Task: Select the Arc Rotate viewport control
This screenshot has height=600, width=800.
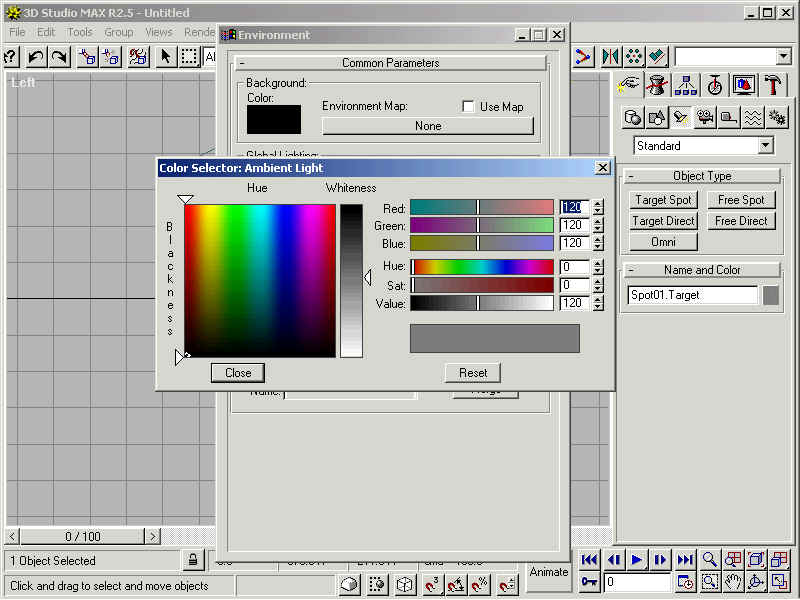Action: (757, 581)
